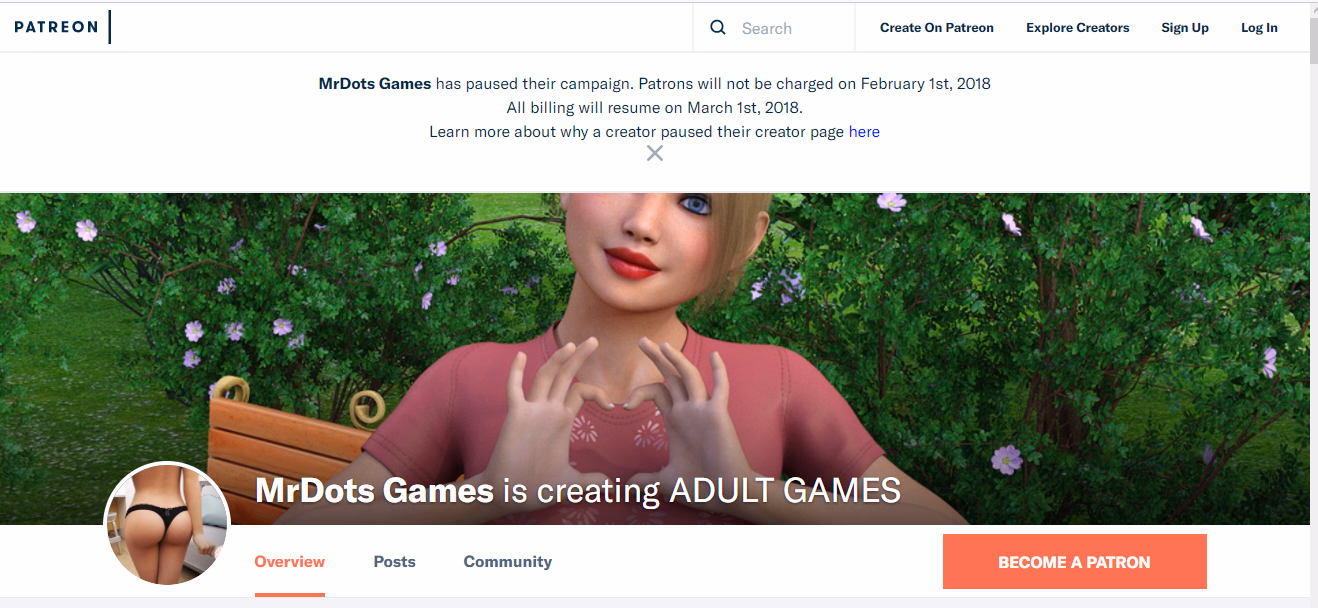Click 'All billing will resume on March 1st, 2018.' text
This screenshot has height=608, width=1318.
(x=655, y=108)
